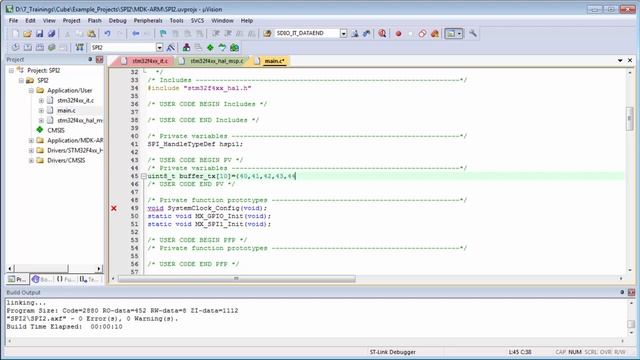Close the Build Output panel
This screenshot has width=640, height=360.
[631, 292]
